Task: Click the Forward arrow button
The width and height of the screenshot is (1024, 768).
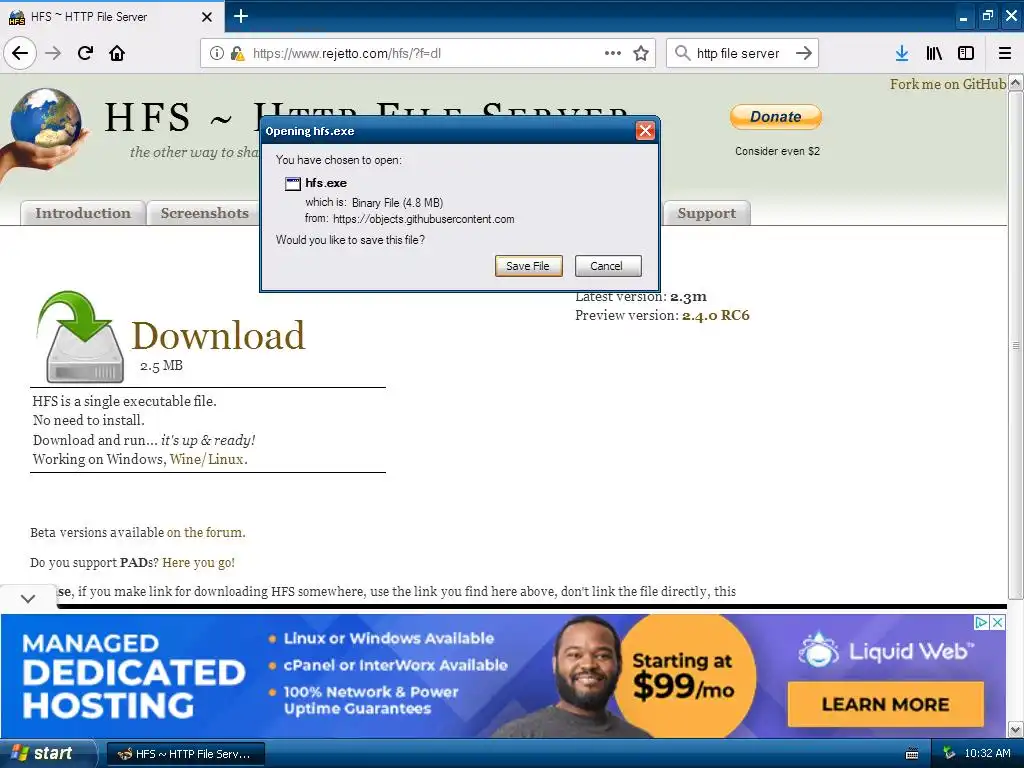Action: pos(53,53)
